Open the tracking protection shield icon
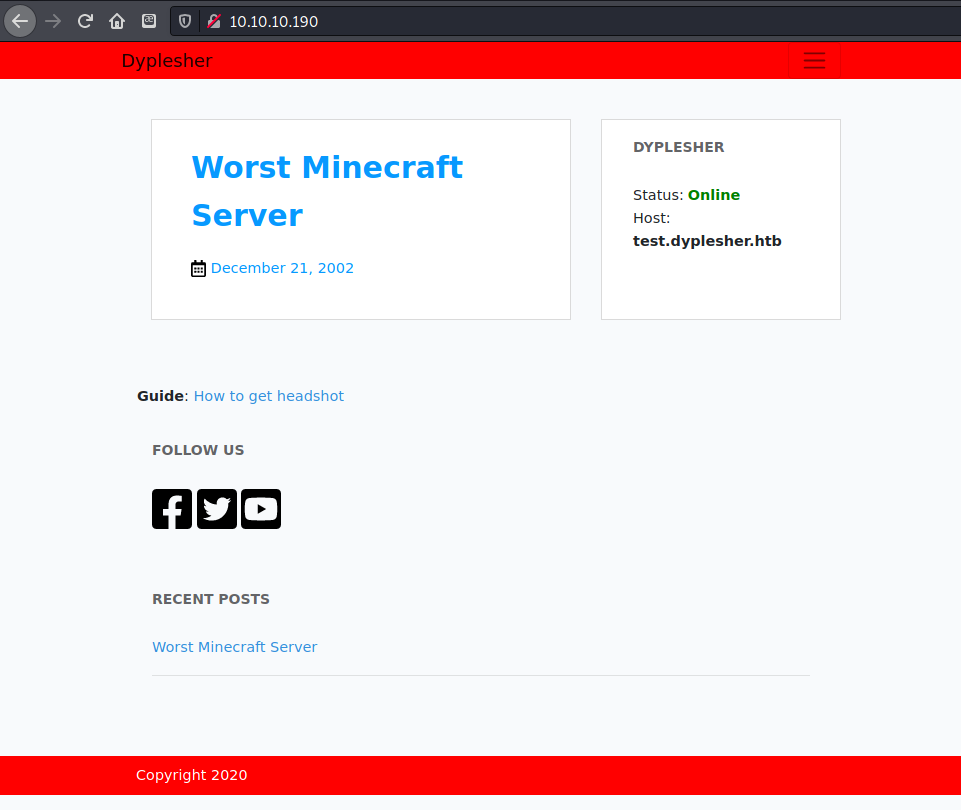Image resolution: width=961 pixels, height=810 pixels. click(185, 21)
